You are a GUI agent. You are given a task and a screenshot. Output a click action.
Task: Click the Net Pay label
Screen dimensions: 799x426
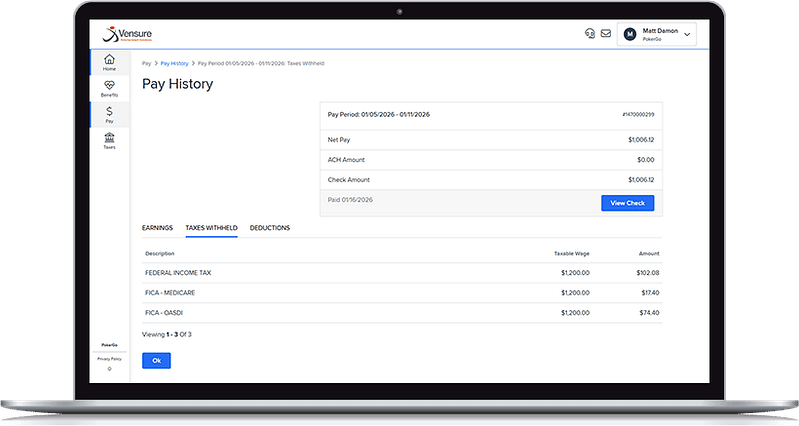339,140
